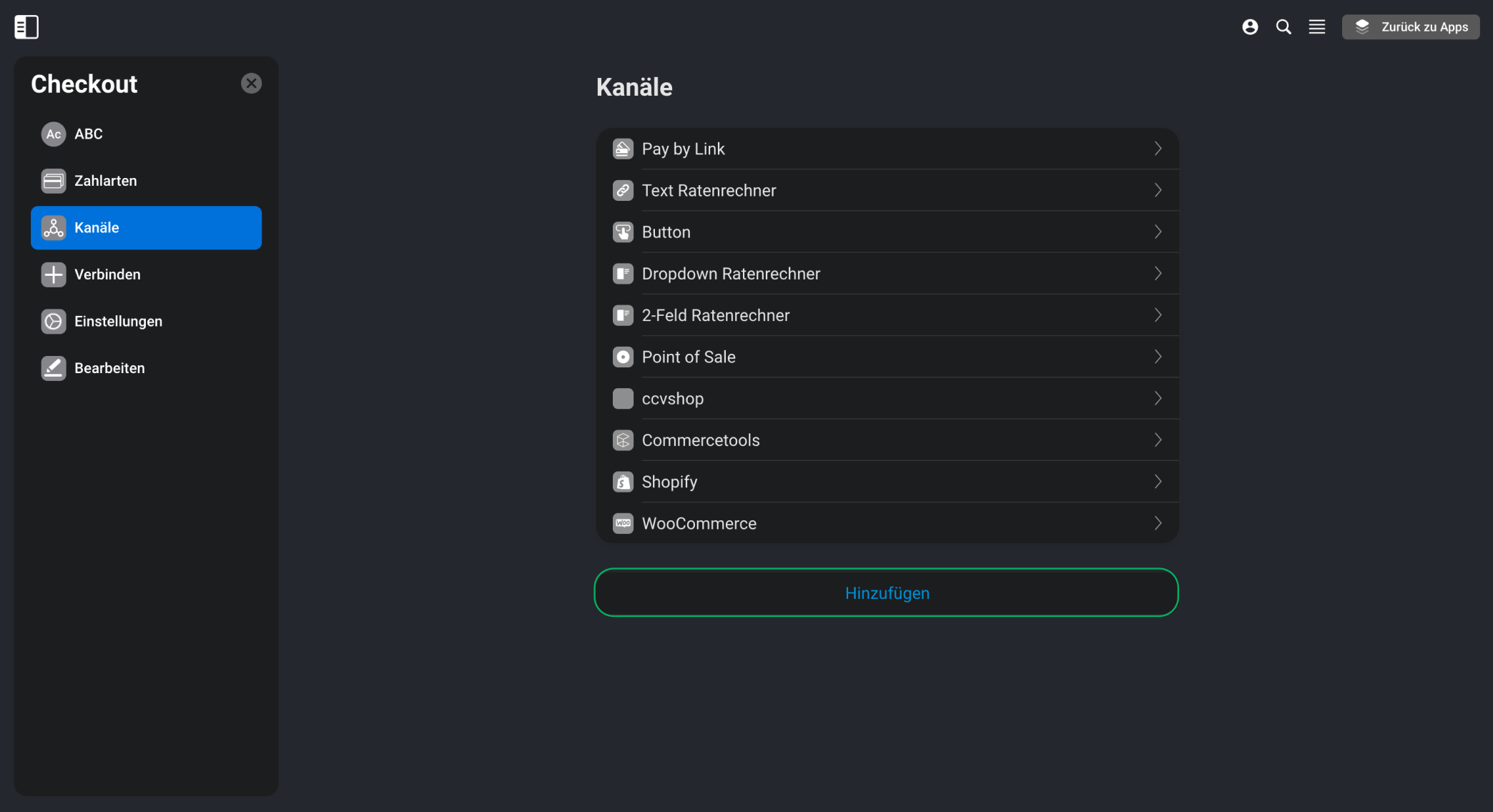This screenshot has height=812, width=1493.
Task: Expand Dropdown Ratenrechner chevron
Action: [1158, 273]
